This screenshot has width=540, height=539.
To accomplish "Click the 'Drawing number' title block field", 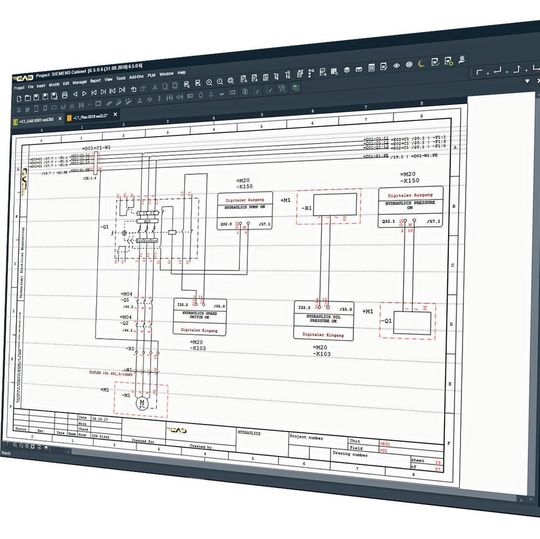I will coord(350,454).
